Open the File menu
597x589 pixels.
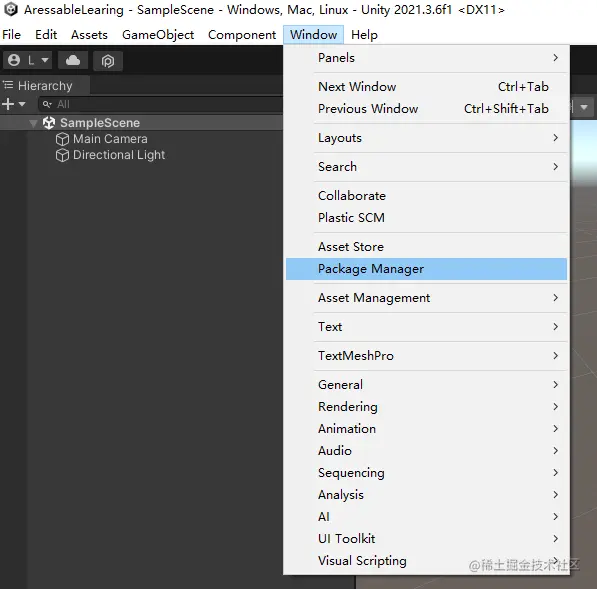pyautogui.click(x=11, y=35)
